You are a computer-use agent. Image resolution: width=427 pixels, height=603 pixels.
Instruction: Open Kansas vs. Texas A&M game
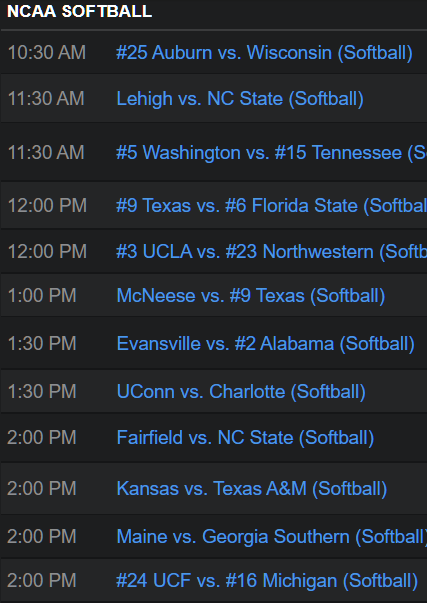point(252,489)
